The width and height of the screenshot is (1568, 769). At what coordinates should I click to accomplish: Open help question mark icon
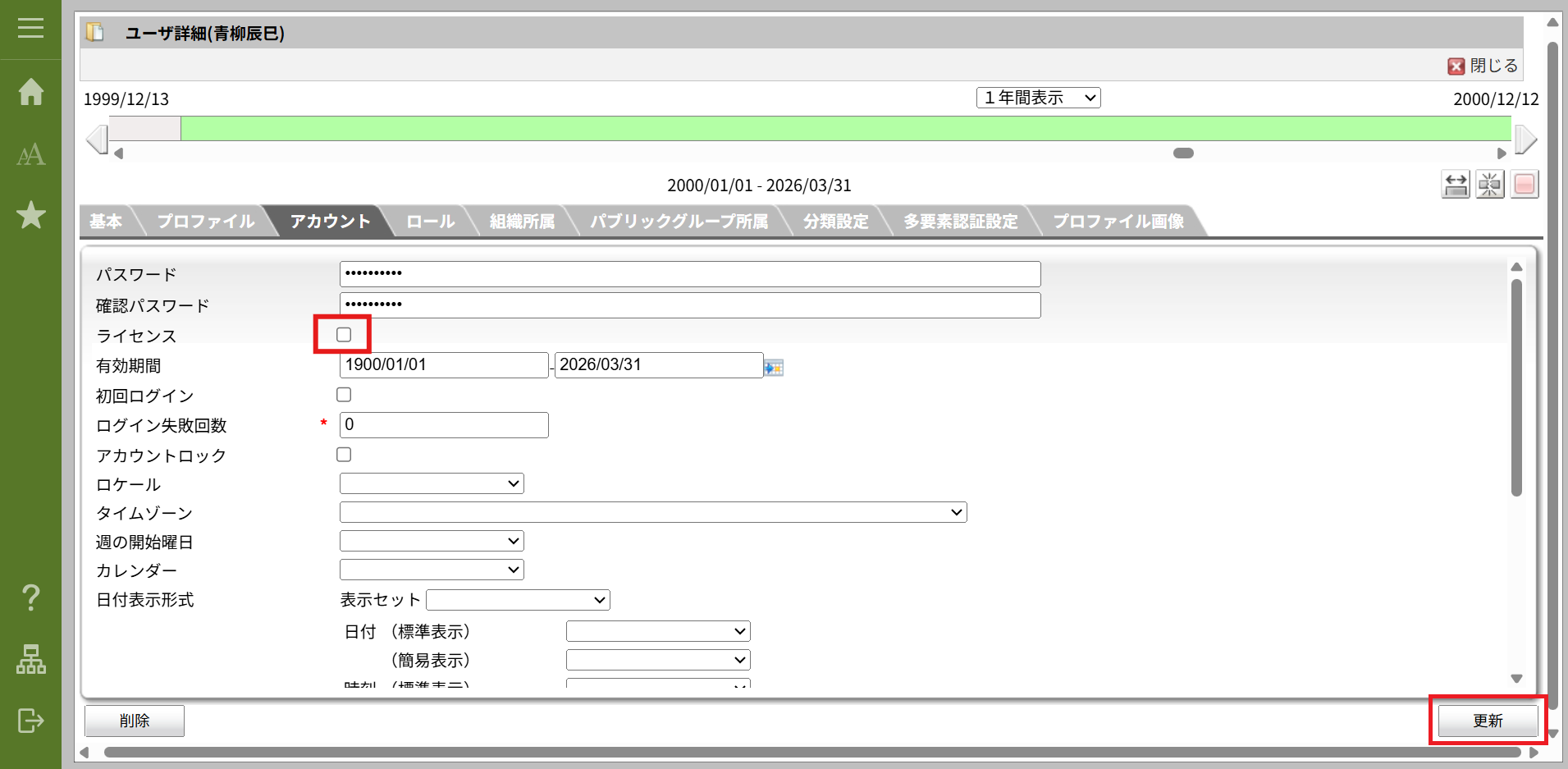(x=30, y=597)
